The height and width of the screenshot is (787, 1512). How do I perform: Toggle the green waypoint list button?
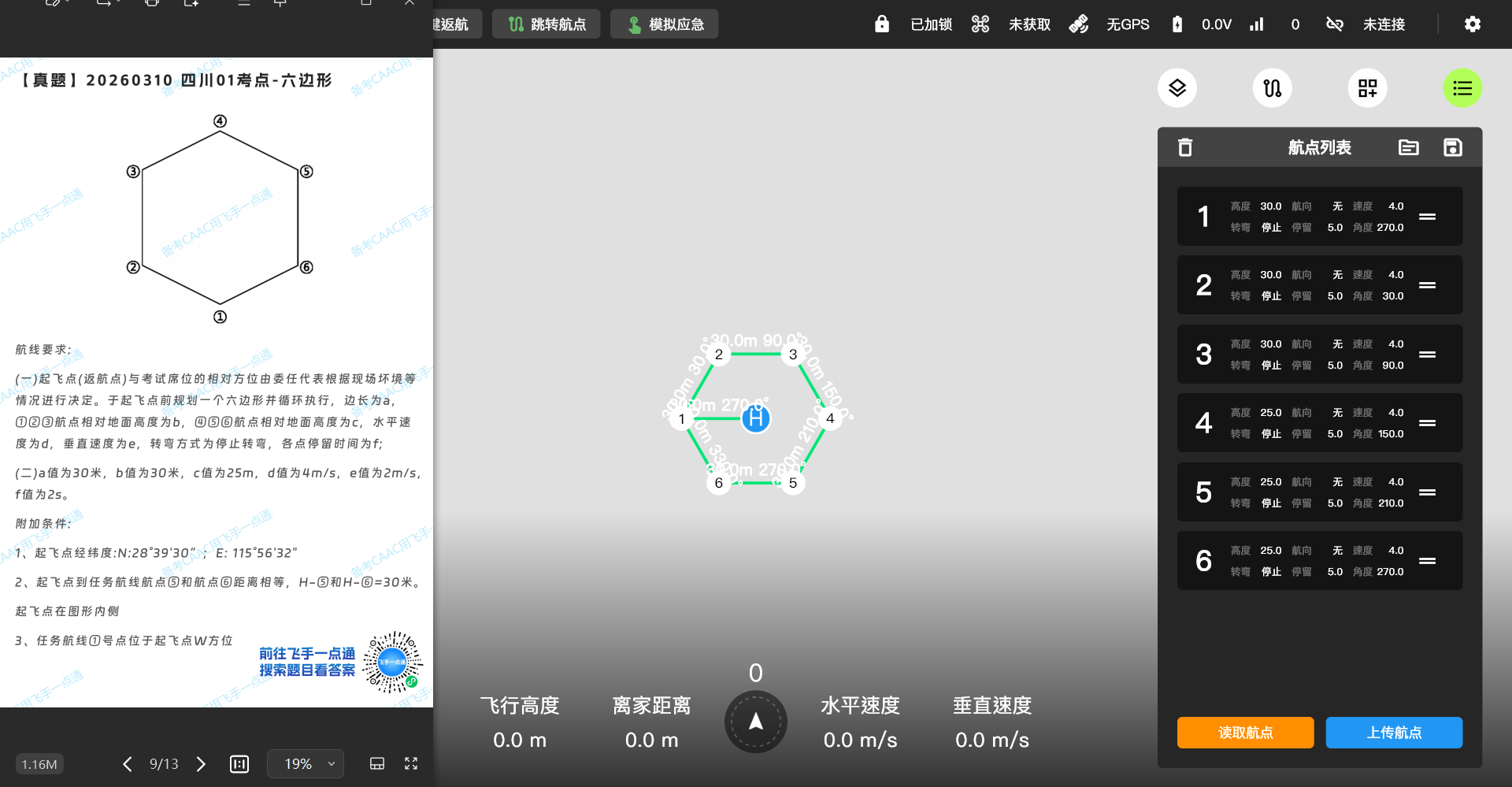pos(1462,88)
